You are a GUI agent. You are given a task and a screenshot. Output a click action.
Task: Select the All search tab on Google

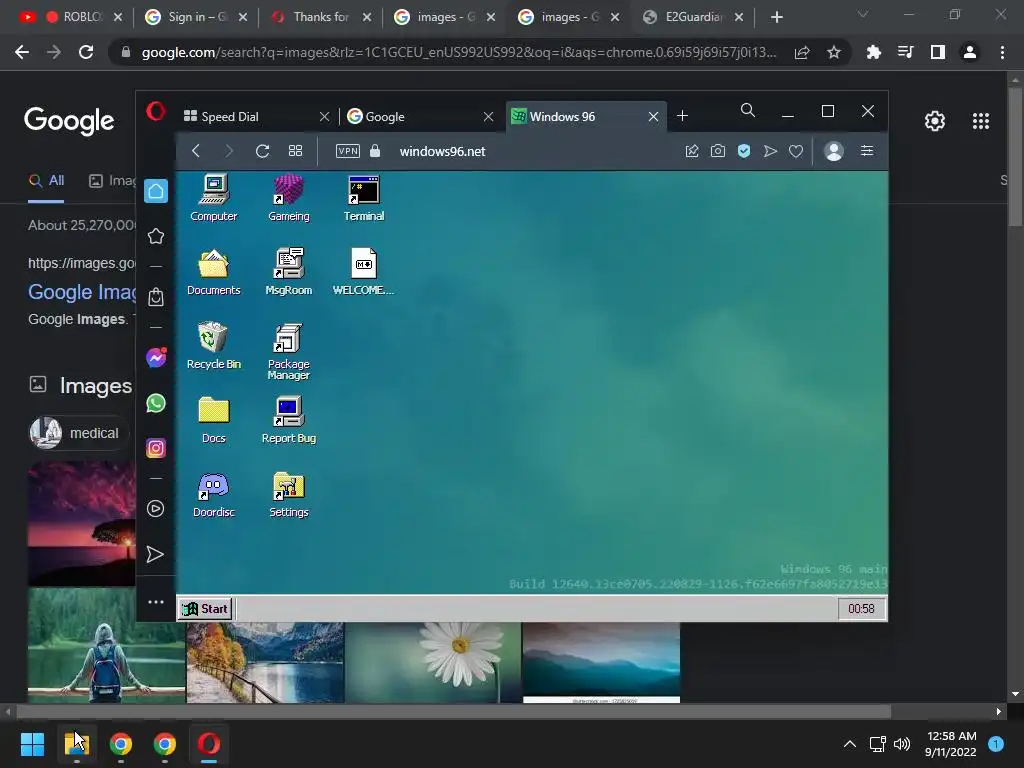coord(46,181)
